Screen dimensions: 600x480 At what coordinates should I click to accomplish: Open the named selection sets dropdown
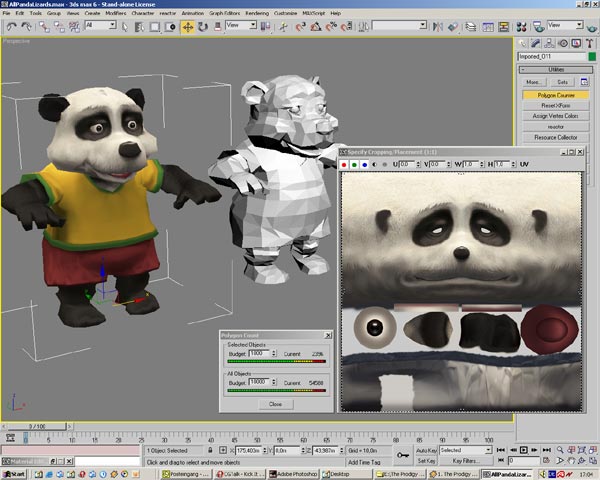pyautogui.click(x=399, y=25)
